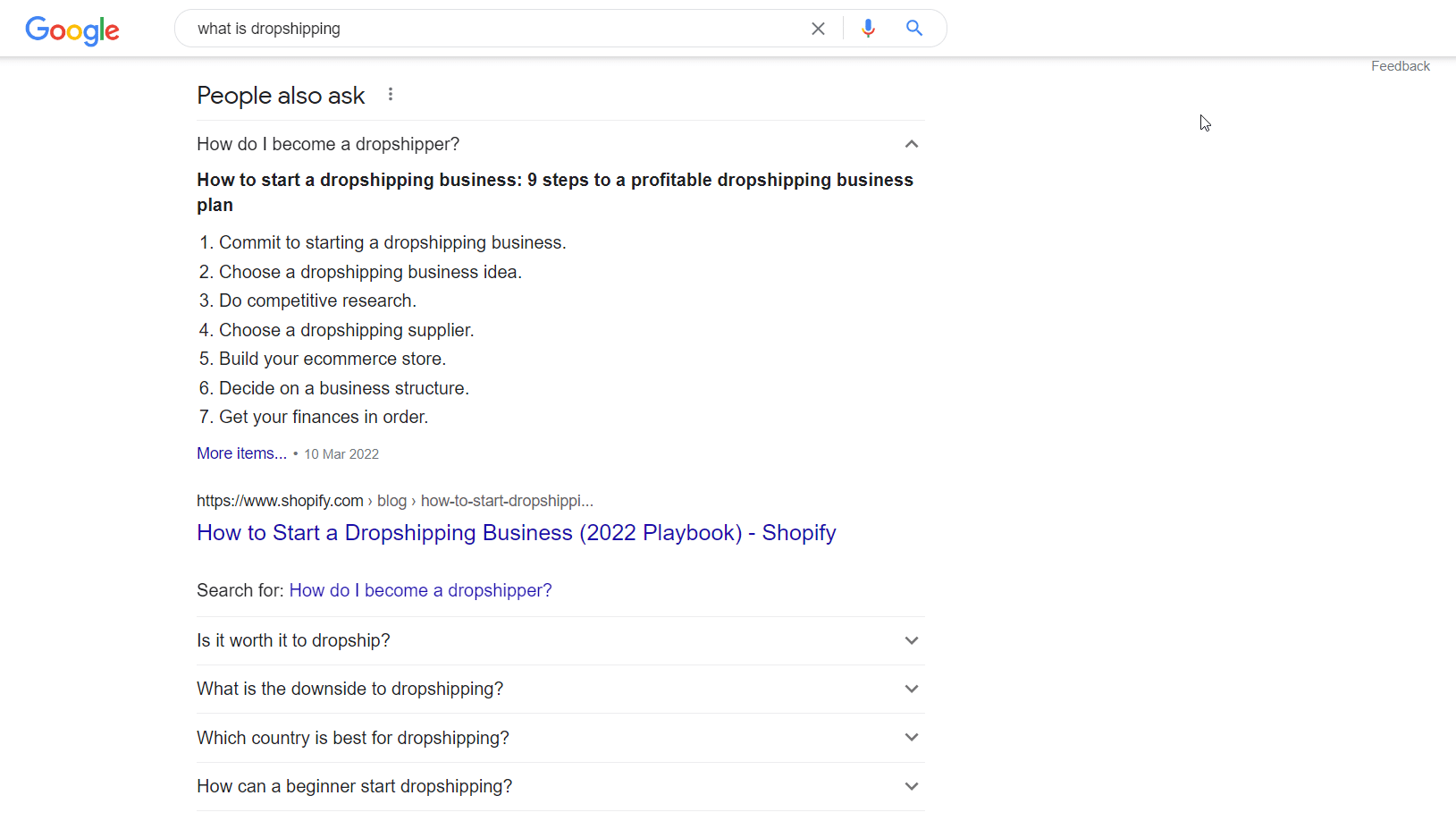This screenshot has height=821, width=1456.
Task: Search for 'How do I become a dropshipper?' link
Action: click(x=420, y=590)
